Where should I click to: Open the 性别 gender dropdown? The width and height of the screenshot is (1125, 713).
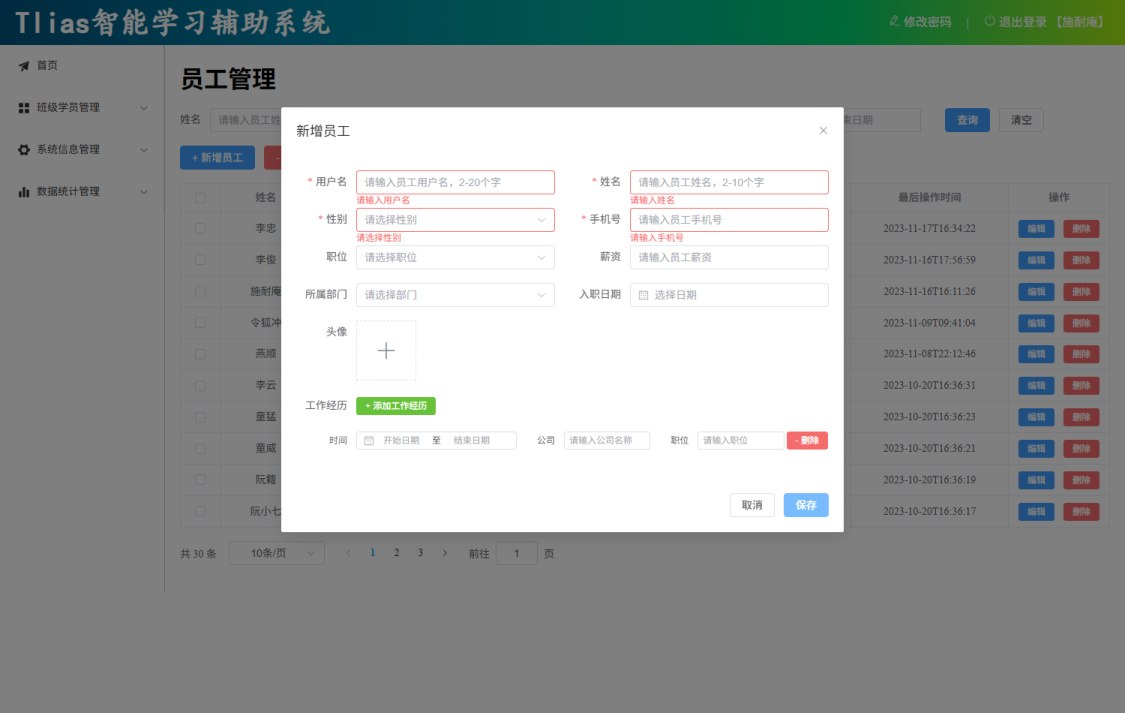click(x=456, y=219)
